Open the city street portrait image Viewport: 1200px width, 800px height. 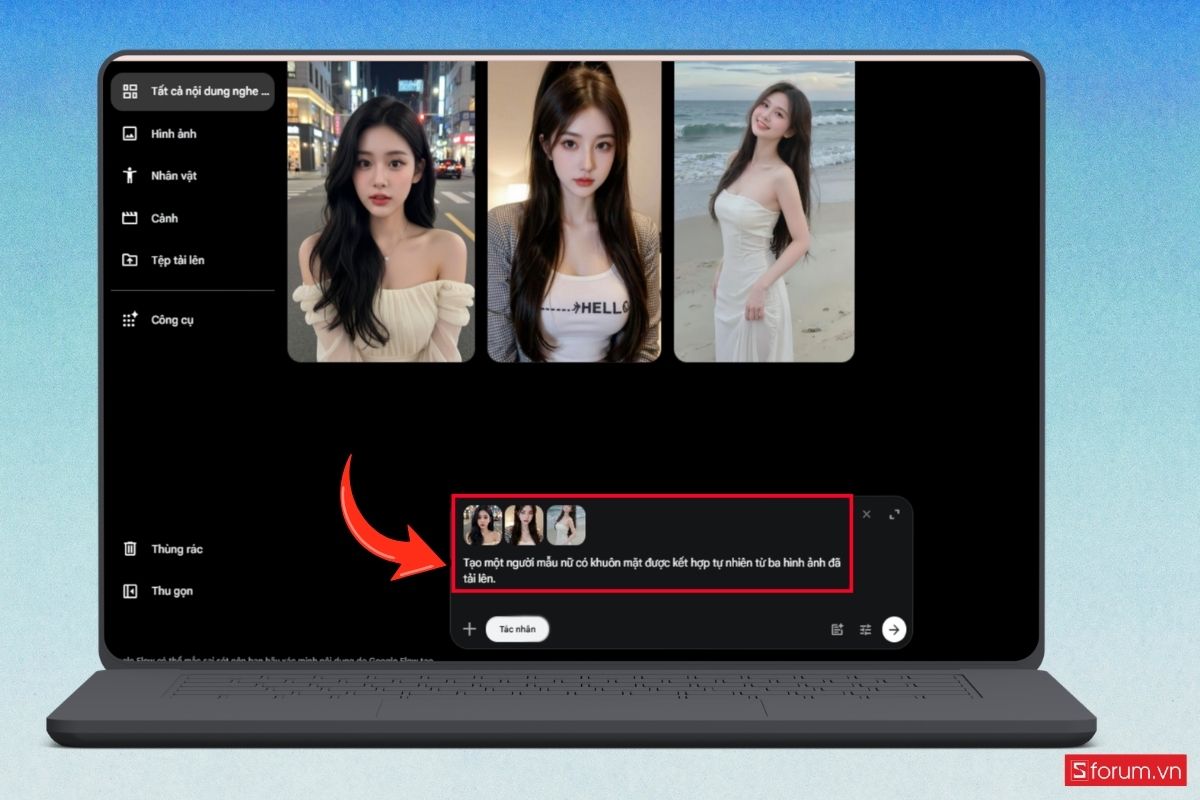tap(381, 211)
